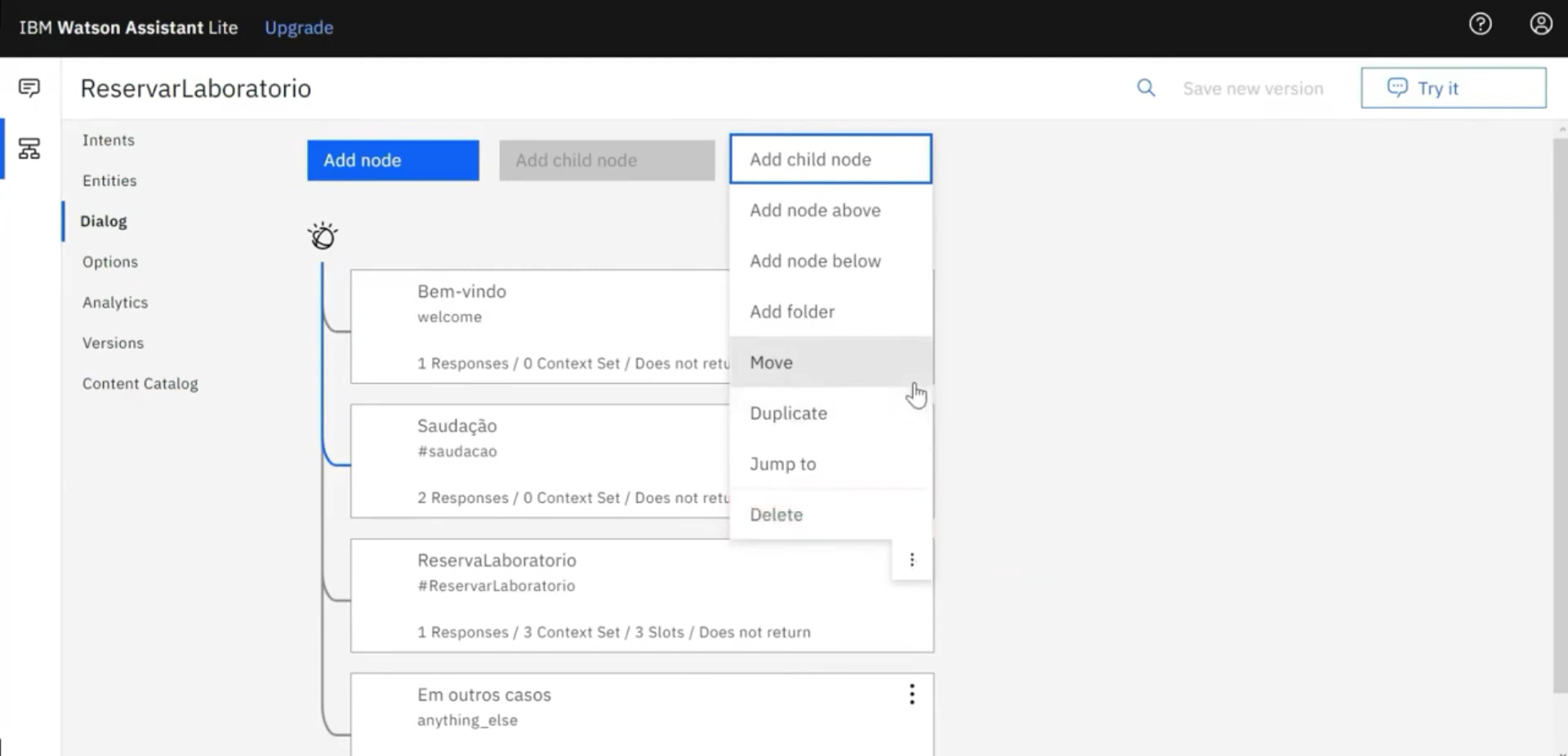Click the Upgrade link in header
The height and width of the screenshot is (756, 1568).
click(299, 28)
